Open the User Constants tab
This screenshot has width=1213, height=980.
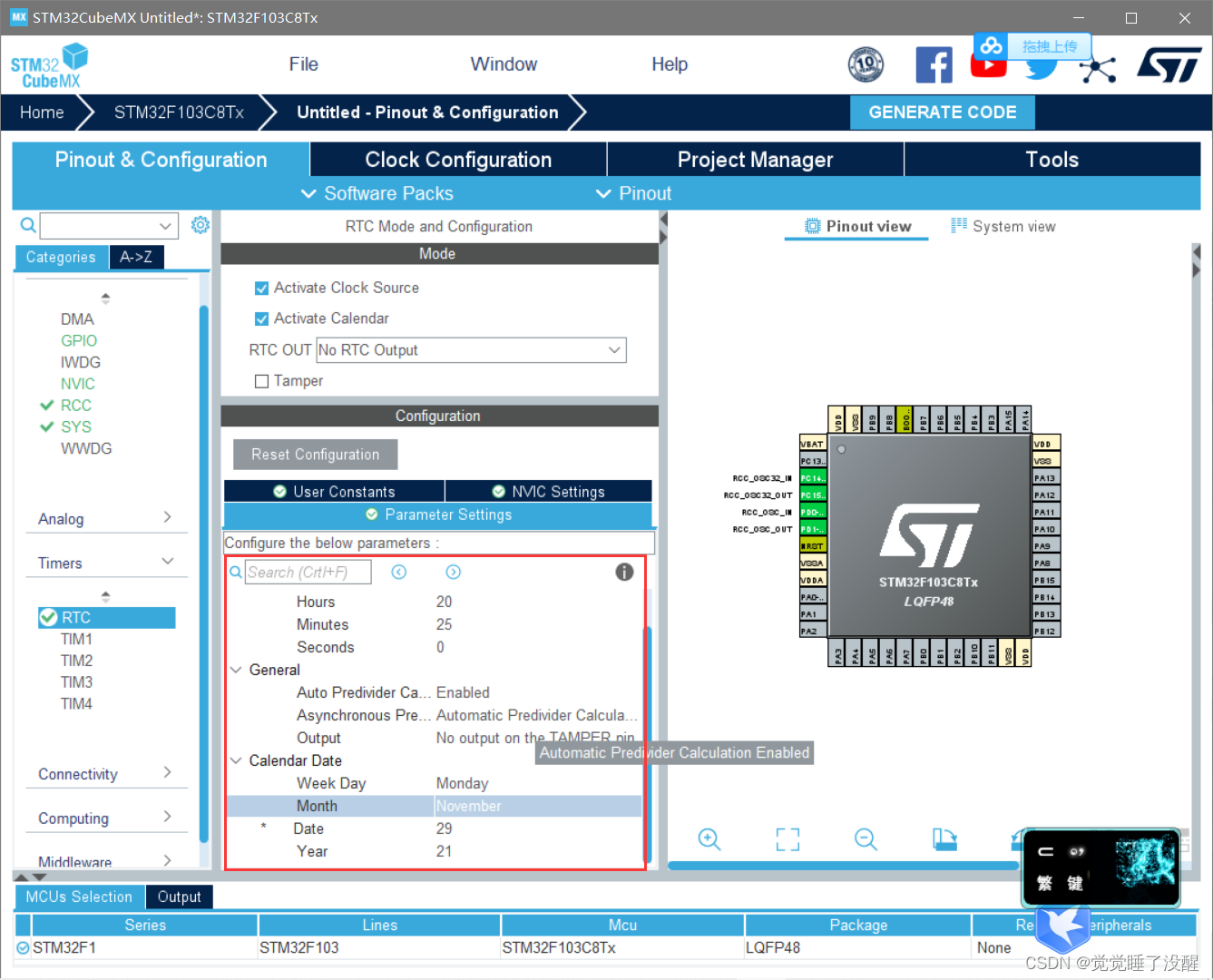(x=334, y=492)
